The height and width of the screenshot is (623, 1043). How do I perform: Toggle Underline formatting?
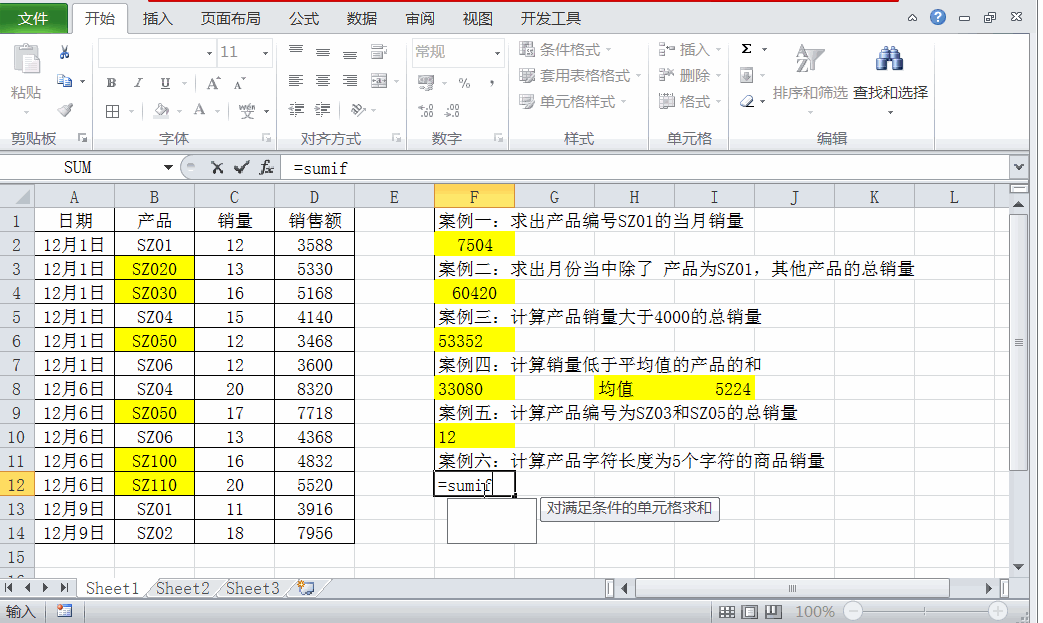(165, 83)
